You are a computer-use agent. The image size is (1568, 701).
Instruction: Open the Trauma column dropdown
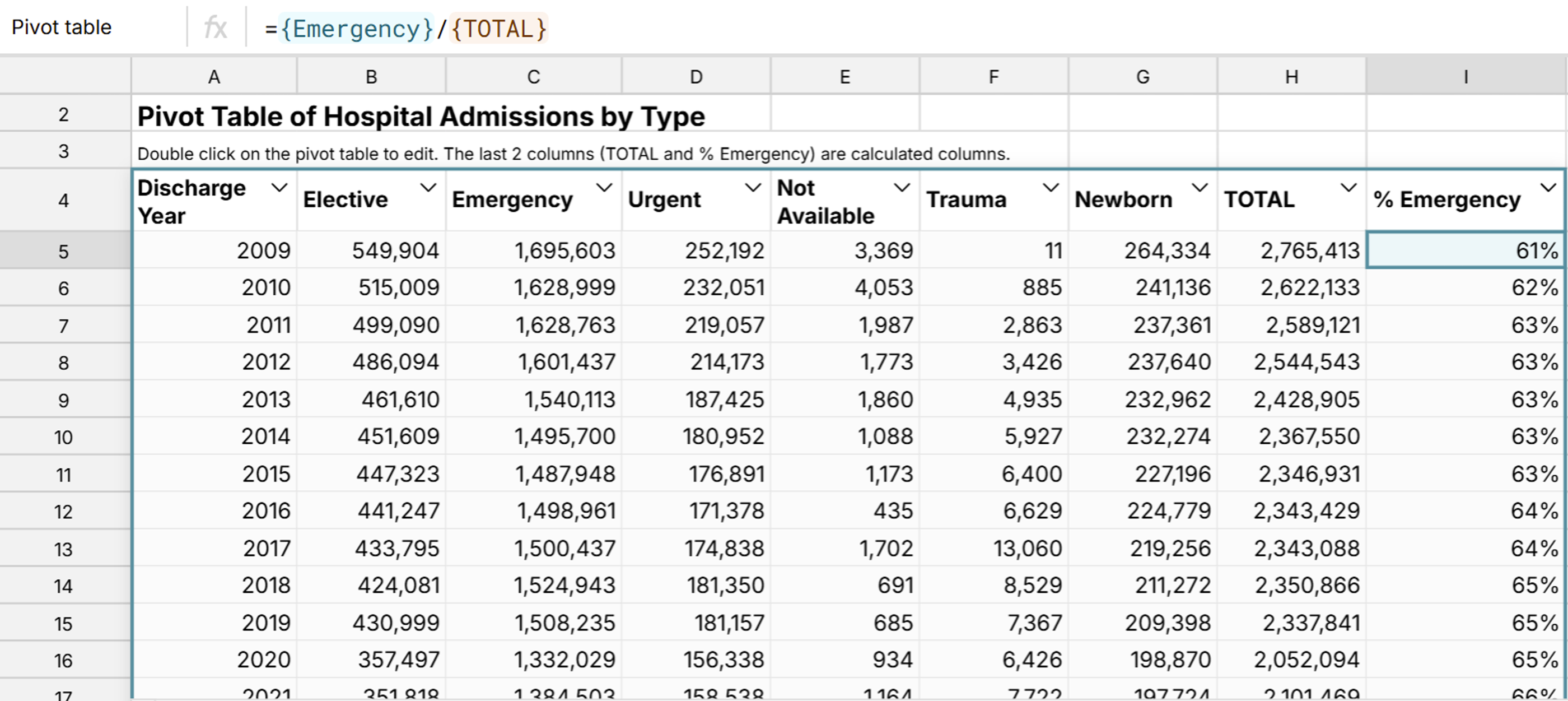[x=1051, y=188]
